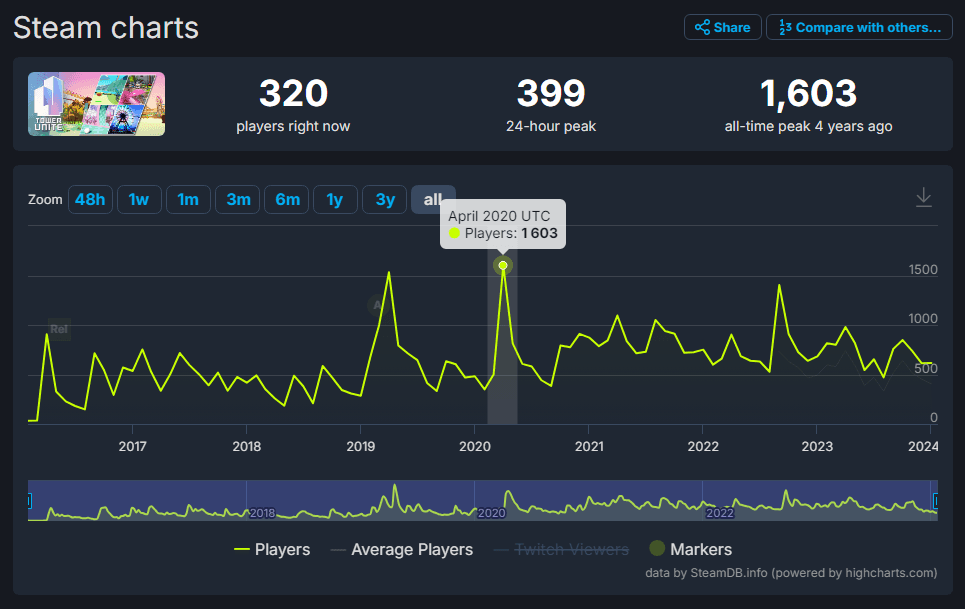Click the 1,603 all-time peak value
This screenshot has width=965, height=609.
point(808,94)
